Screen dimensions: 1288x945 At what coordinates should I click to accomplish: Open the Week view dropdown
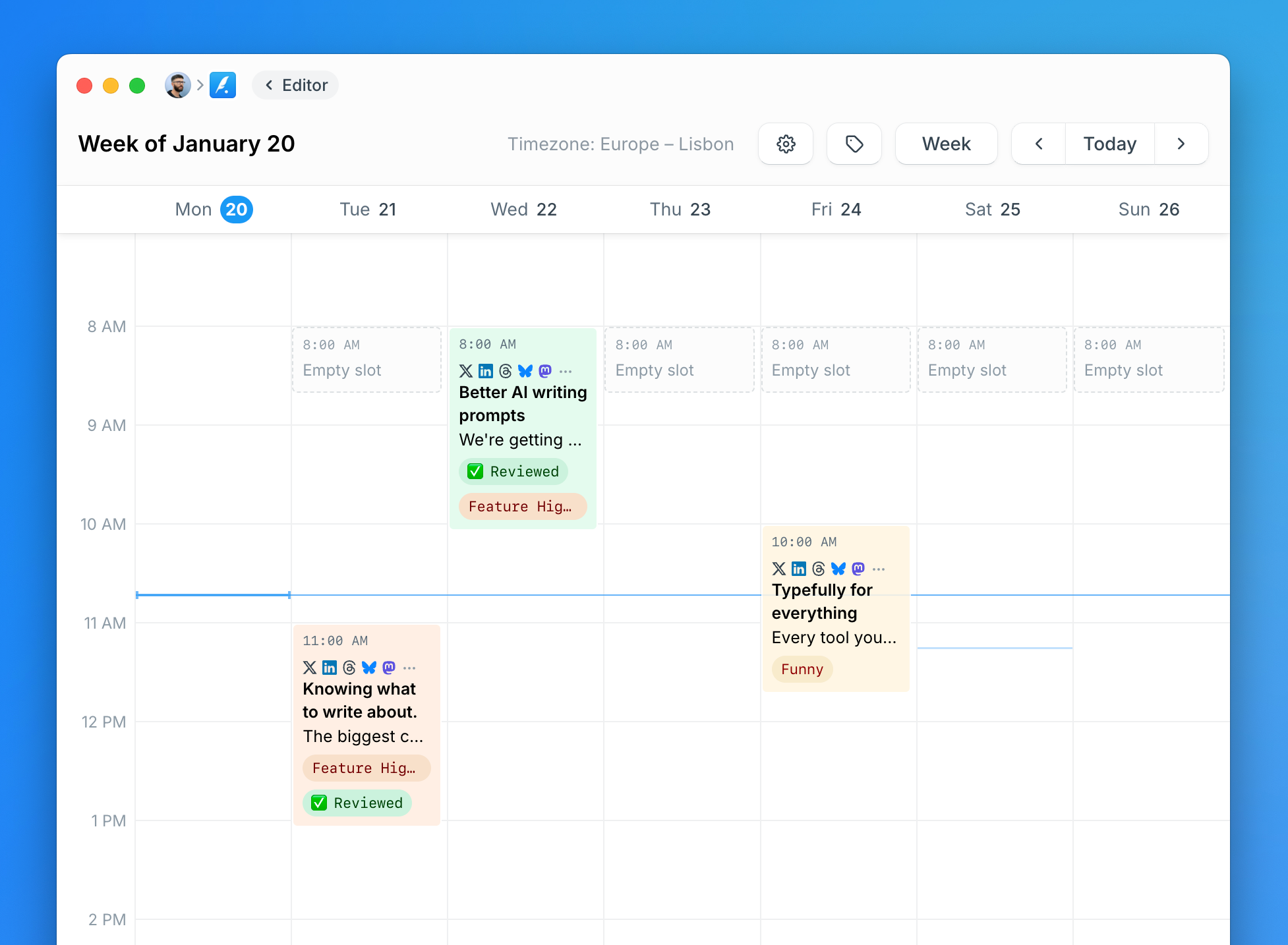(946, 144)
